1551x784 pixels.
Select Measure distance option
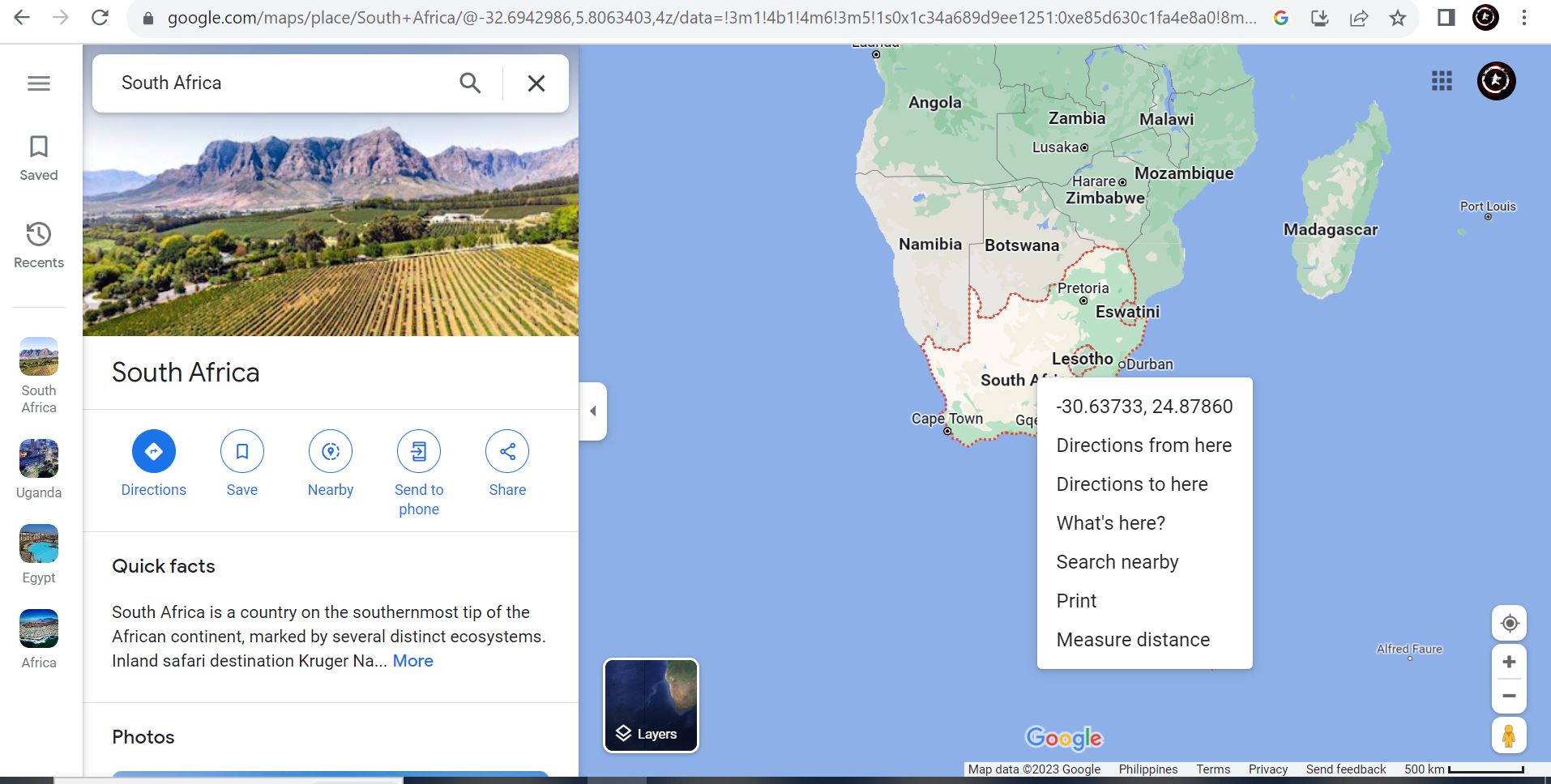[1144, 640]
